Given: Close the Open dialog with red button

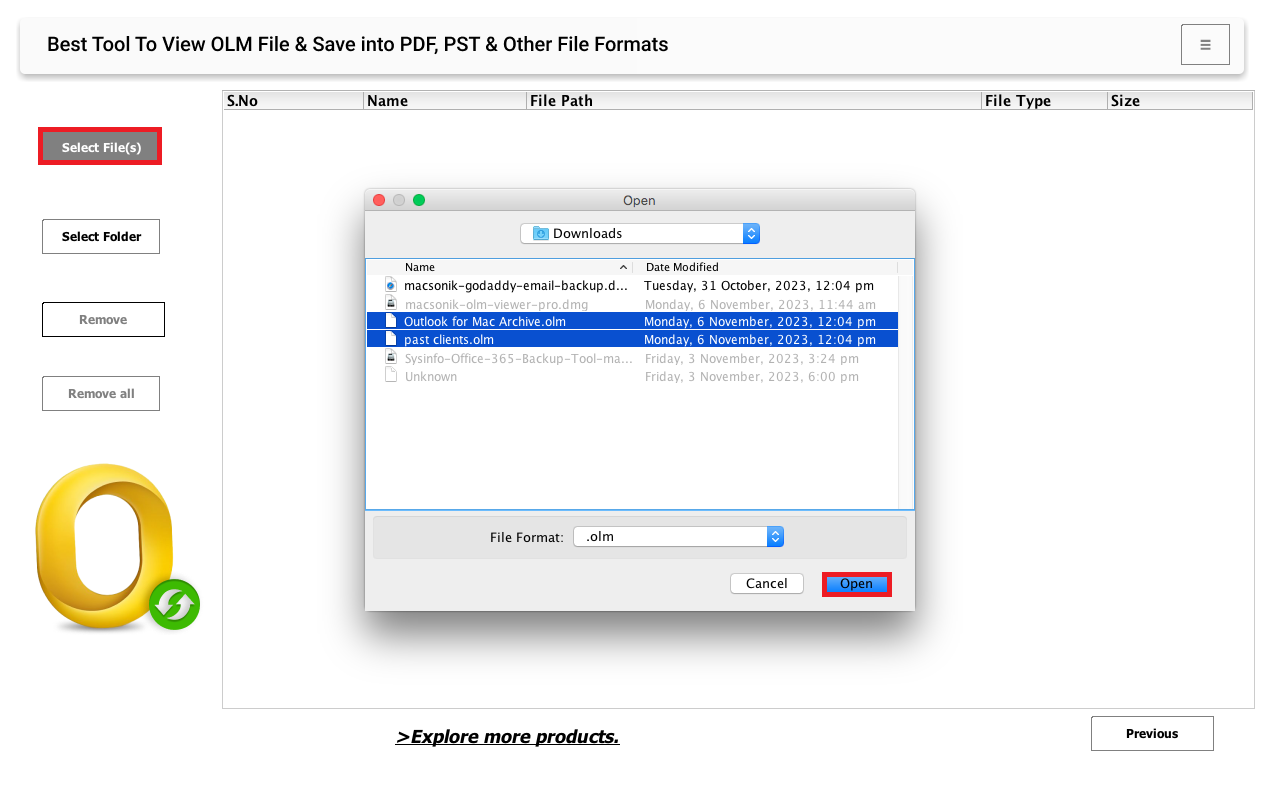Looking at the screenshot, I should click(379, 200).
